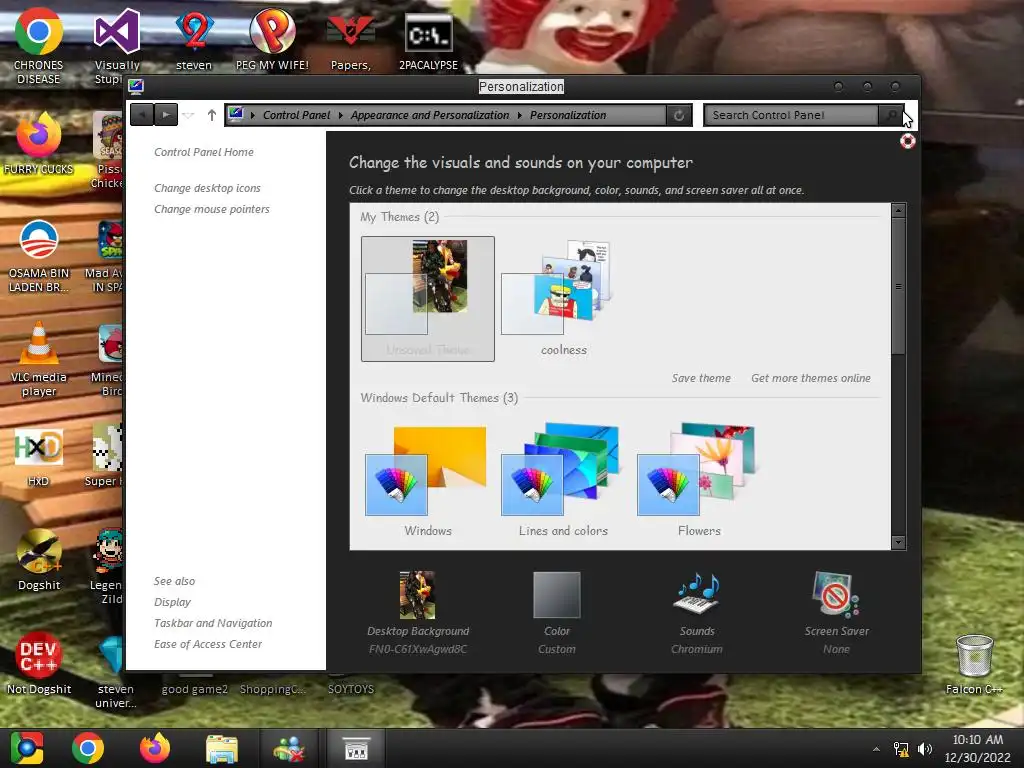Open Change mouse pointers link
The width and height of the screenshot is (1024, 768).
[212, 209]
